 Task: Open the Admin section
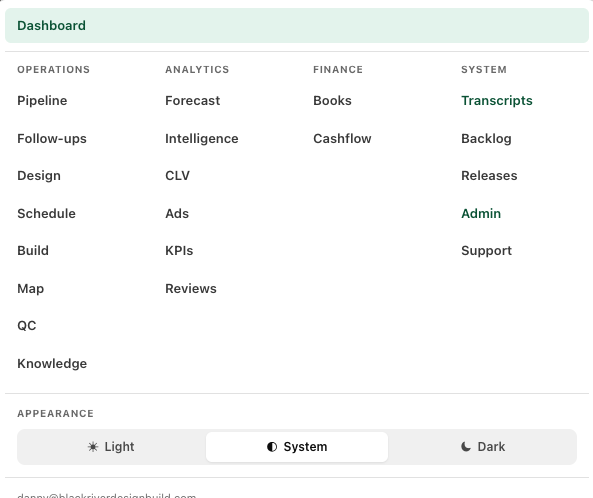(481, 213)
